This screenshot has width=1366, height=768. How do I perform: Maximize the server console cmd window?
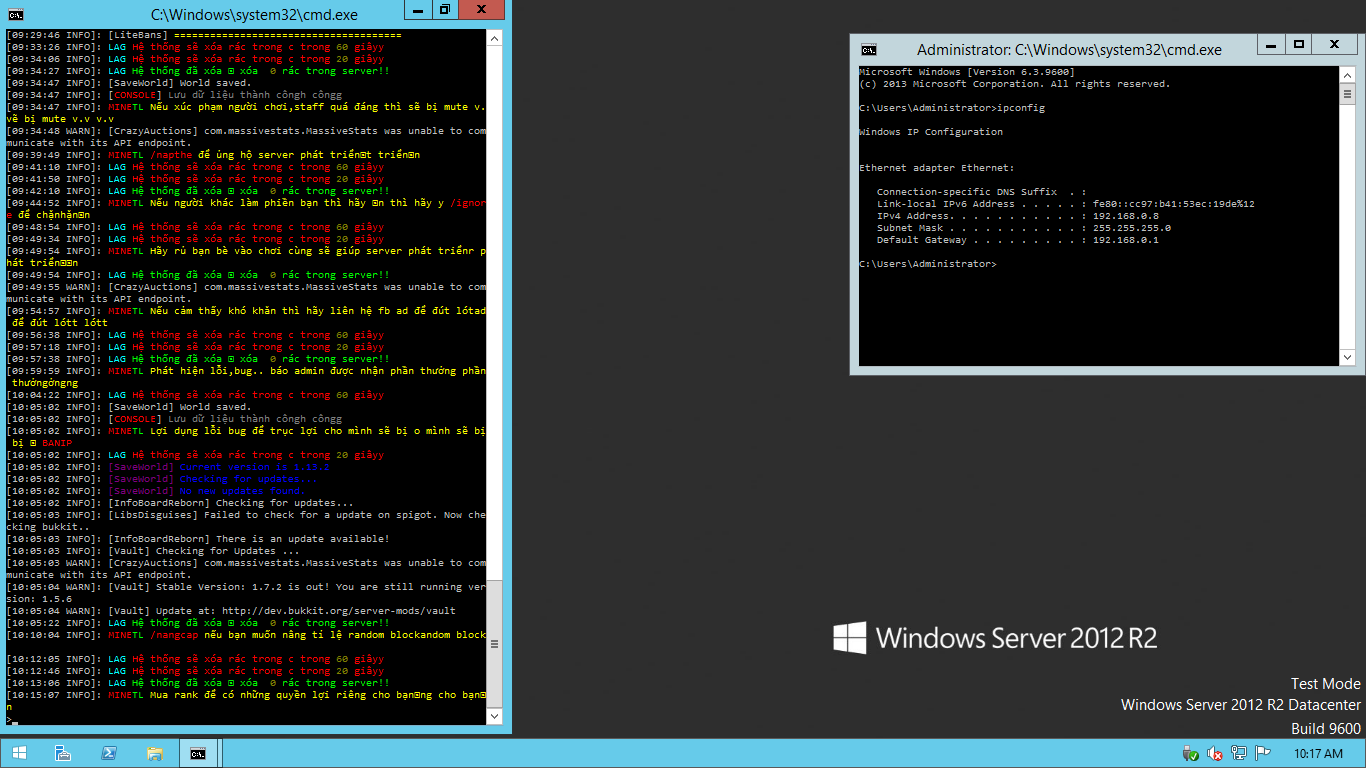(444, 10)
